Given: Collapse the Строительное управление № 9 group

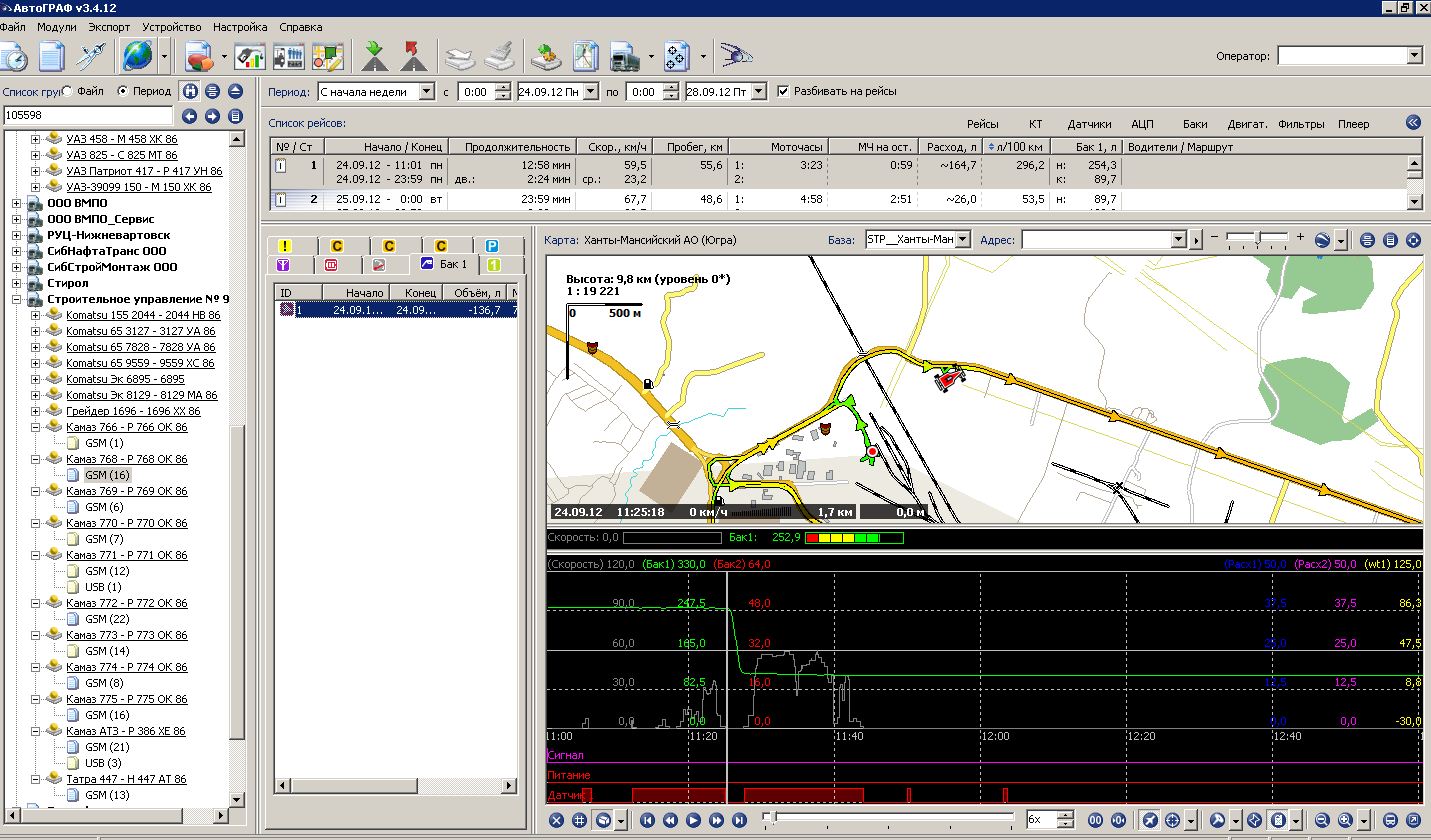Looking at the screenshot, I should point(16,299).
